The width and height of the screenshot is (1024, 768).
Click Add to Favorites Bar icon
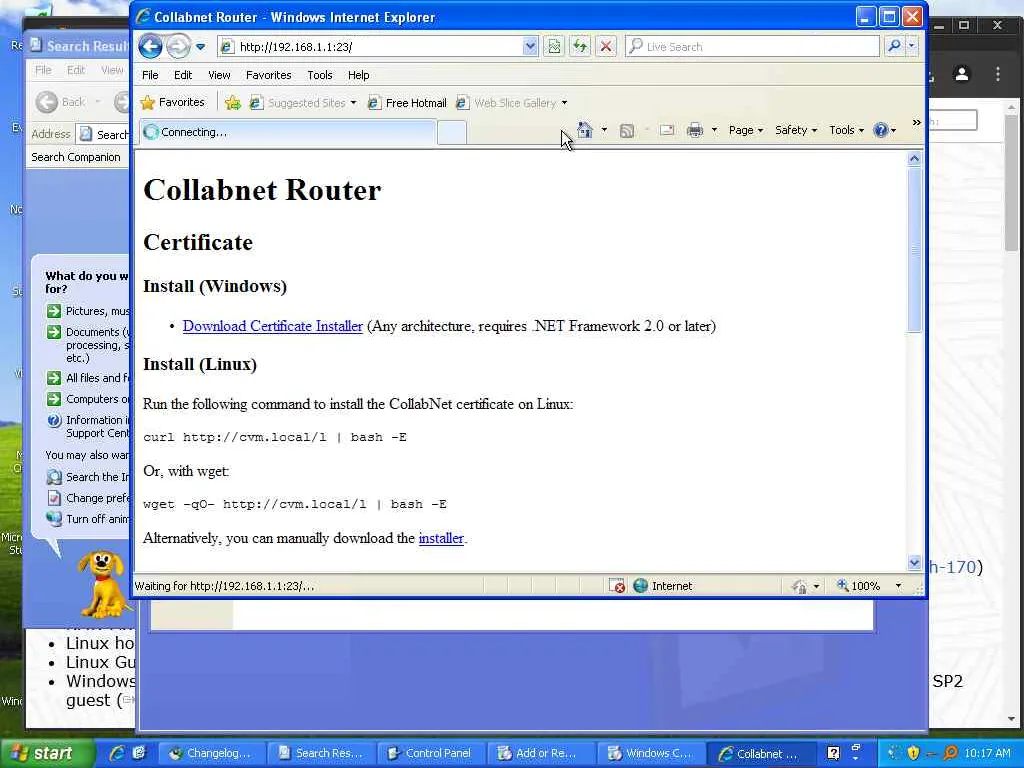click(232, 103)
